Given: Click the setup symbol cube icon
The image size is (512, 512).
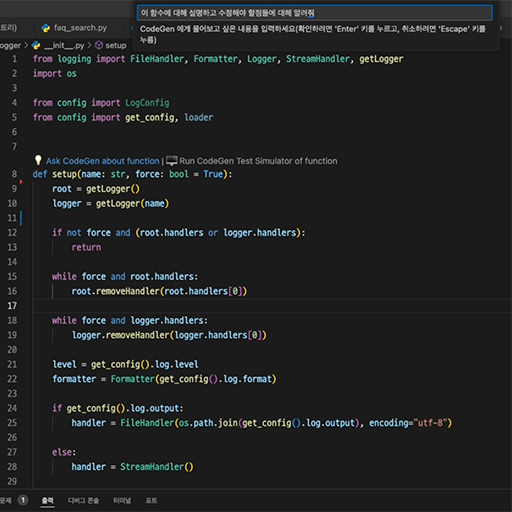Looking at the screenshot, I should (99, 45).
